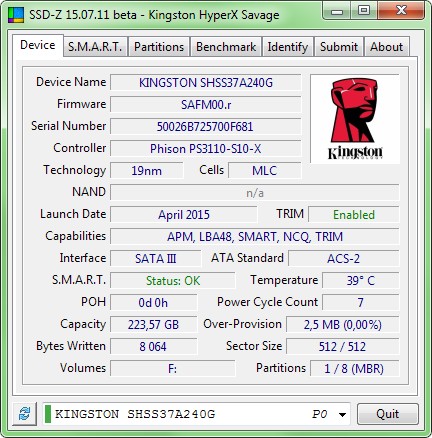The image size is (432, 438).
Task: Click the Sector Size value 512 / 512
Action: (x=343, y=347)
